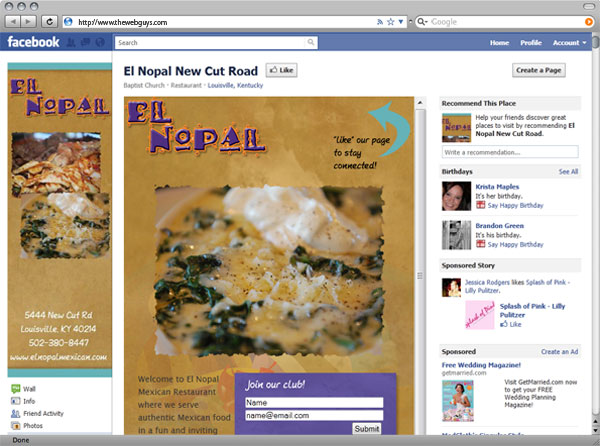This screenshot has height=446, width=600.
Task: Click gift icon next to Krista's birthday
Action: click(481, 205)
